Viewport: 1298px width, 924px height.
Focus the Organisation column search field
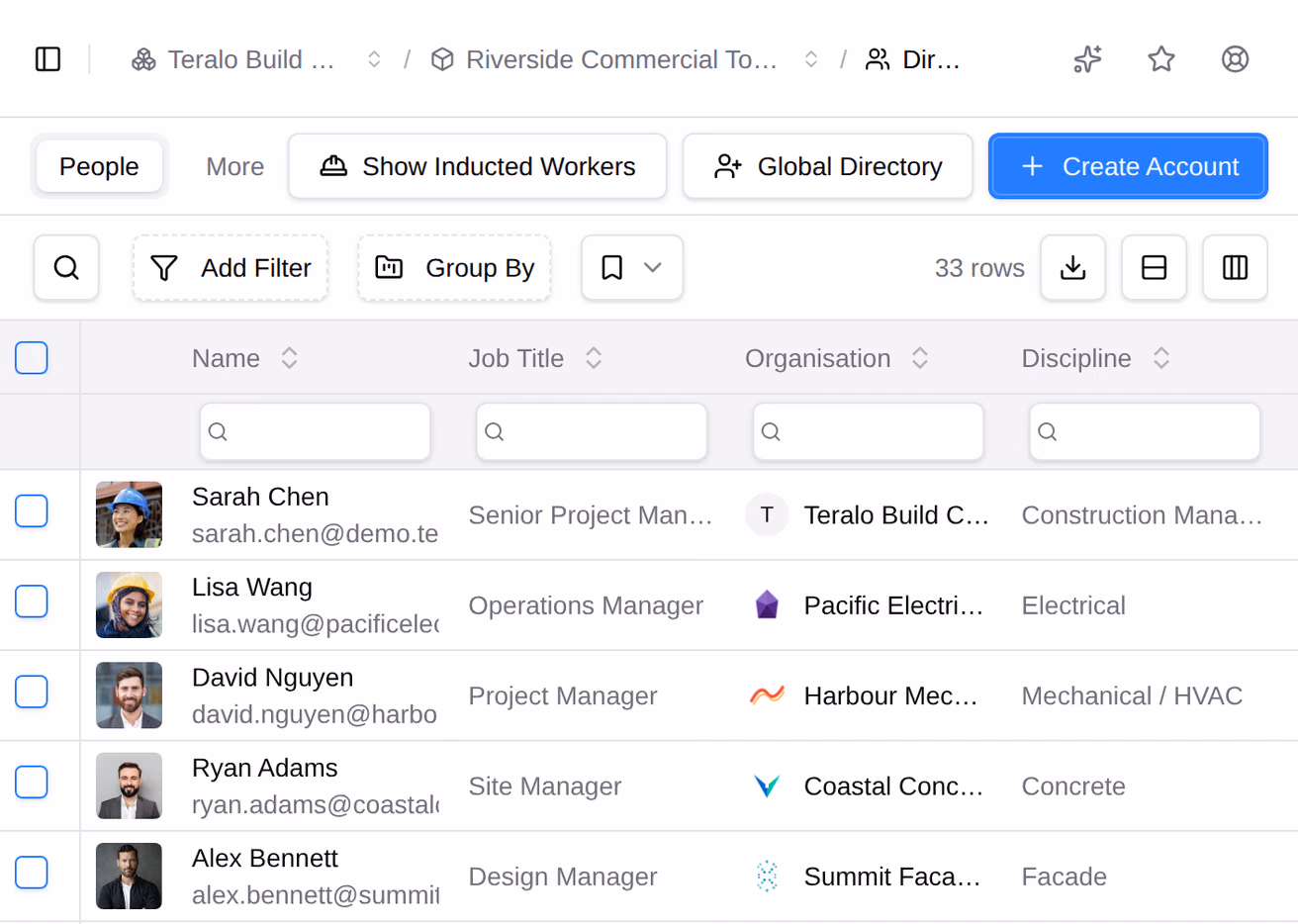tap(868, 431)
